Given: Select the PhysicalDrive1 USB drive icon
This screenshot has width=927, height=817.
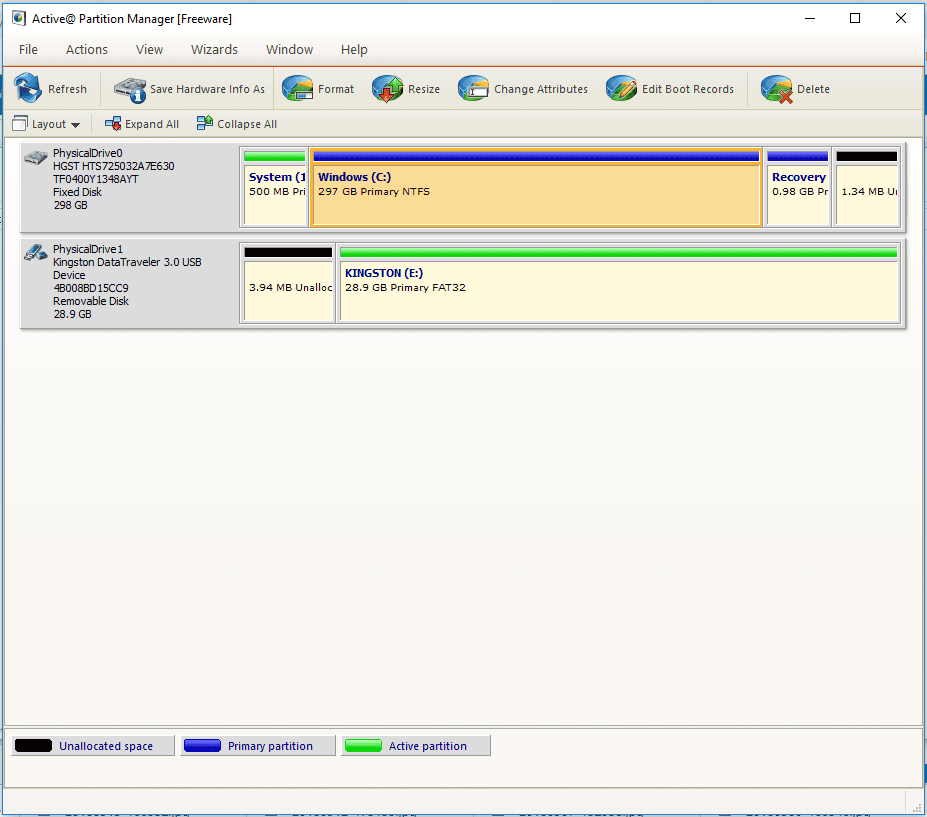Looking at the screenshot, I should (36, 253).
